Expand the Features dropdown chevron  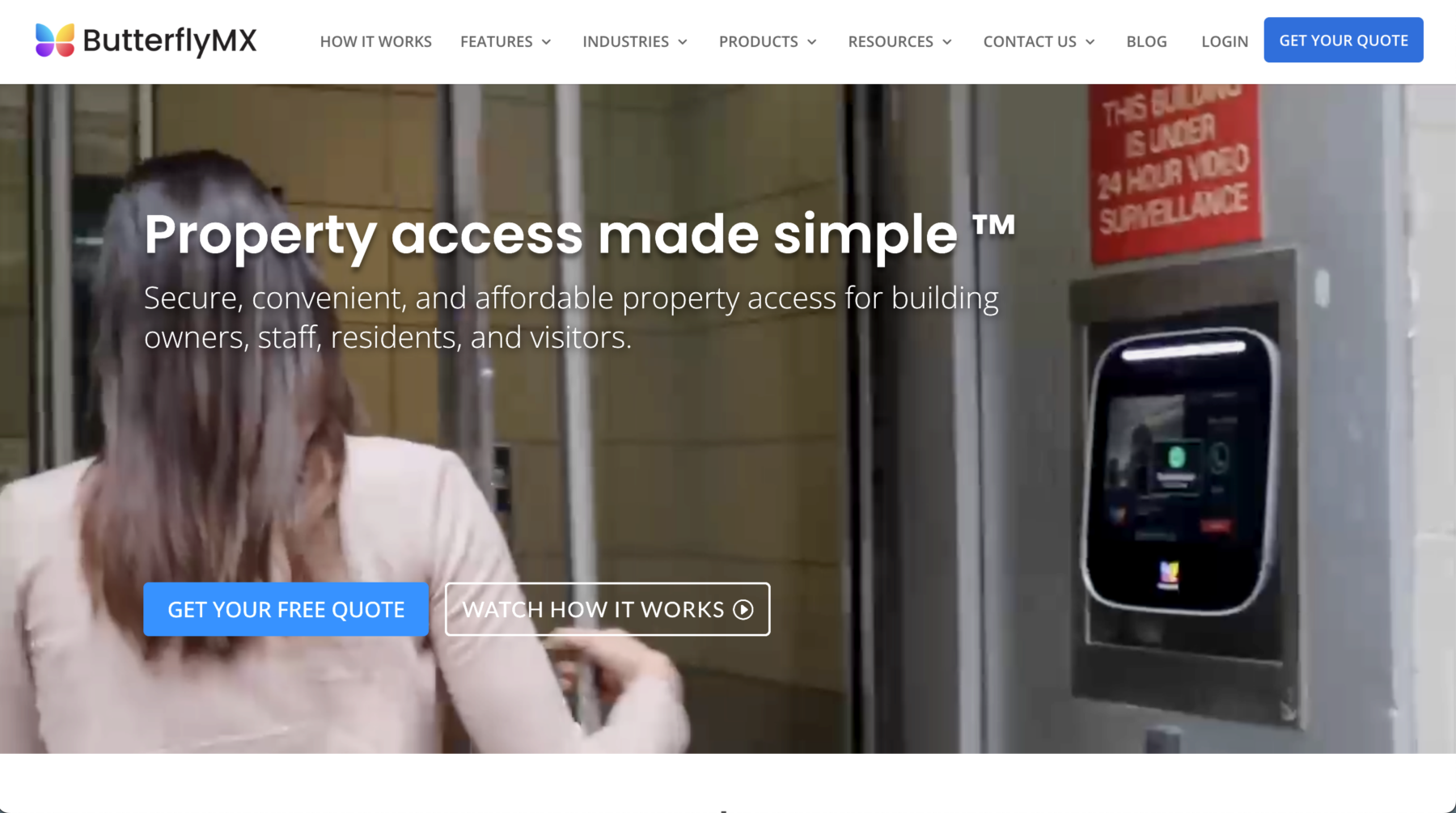(x=547, y=42)
